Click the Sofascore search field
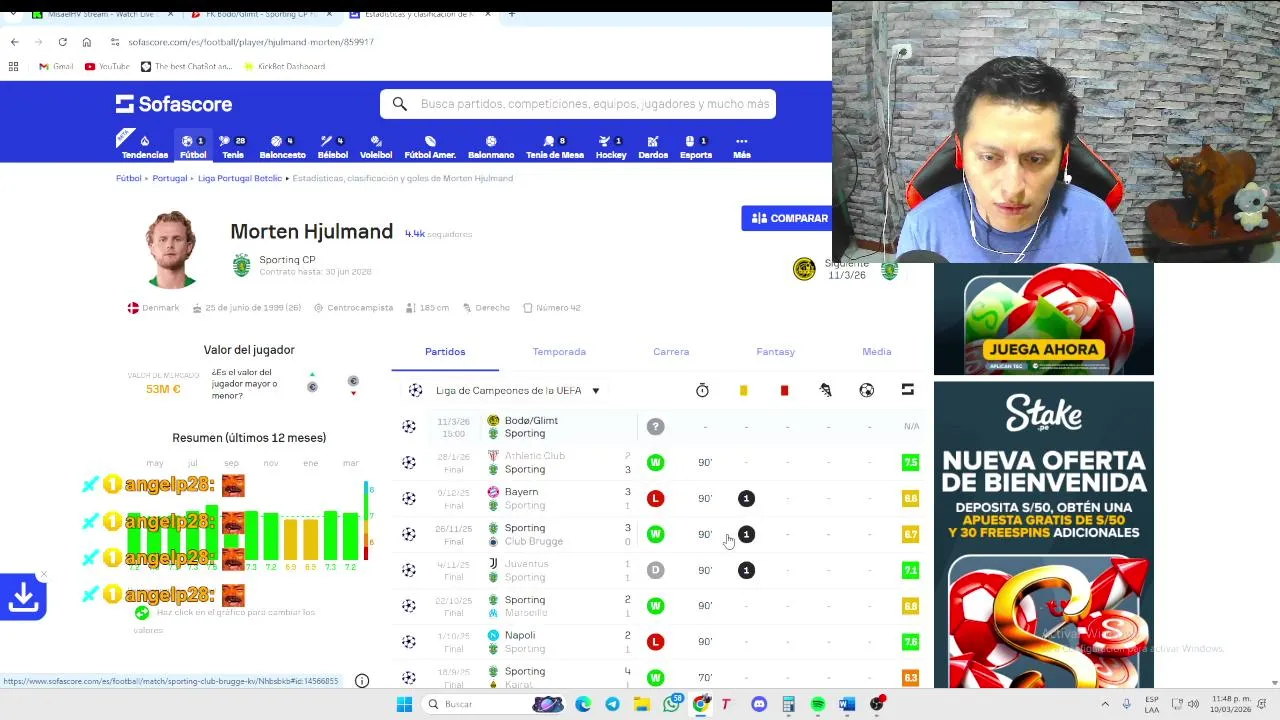 pyautogui.click(x=578, y=104)
